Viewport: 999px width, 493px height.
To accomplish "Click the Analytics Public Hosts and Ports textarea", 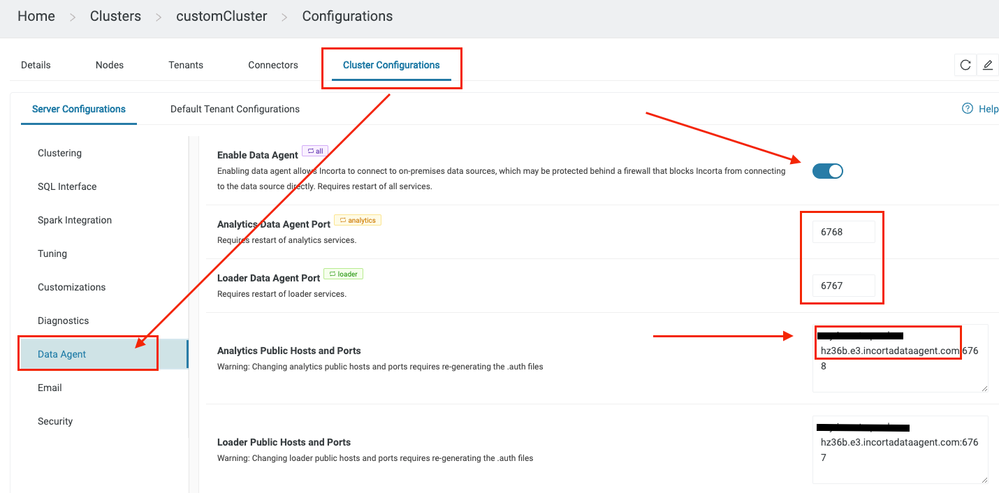I will pyautogui.click(x=899, y=358).
